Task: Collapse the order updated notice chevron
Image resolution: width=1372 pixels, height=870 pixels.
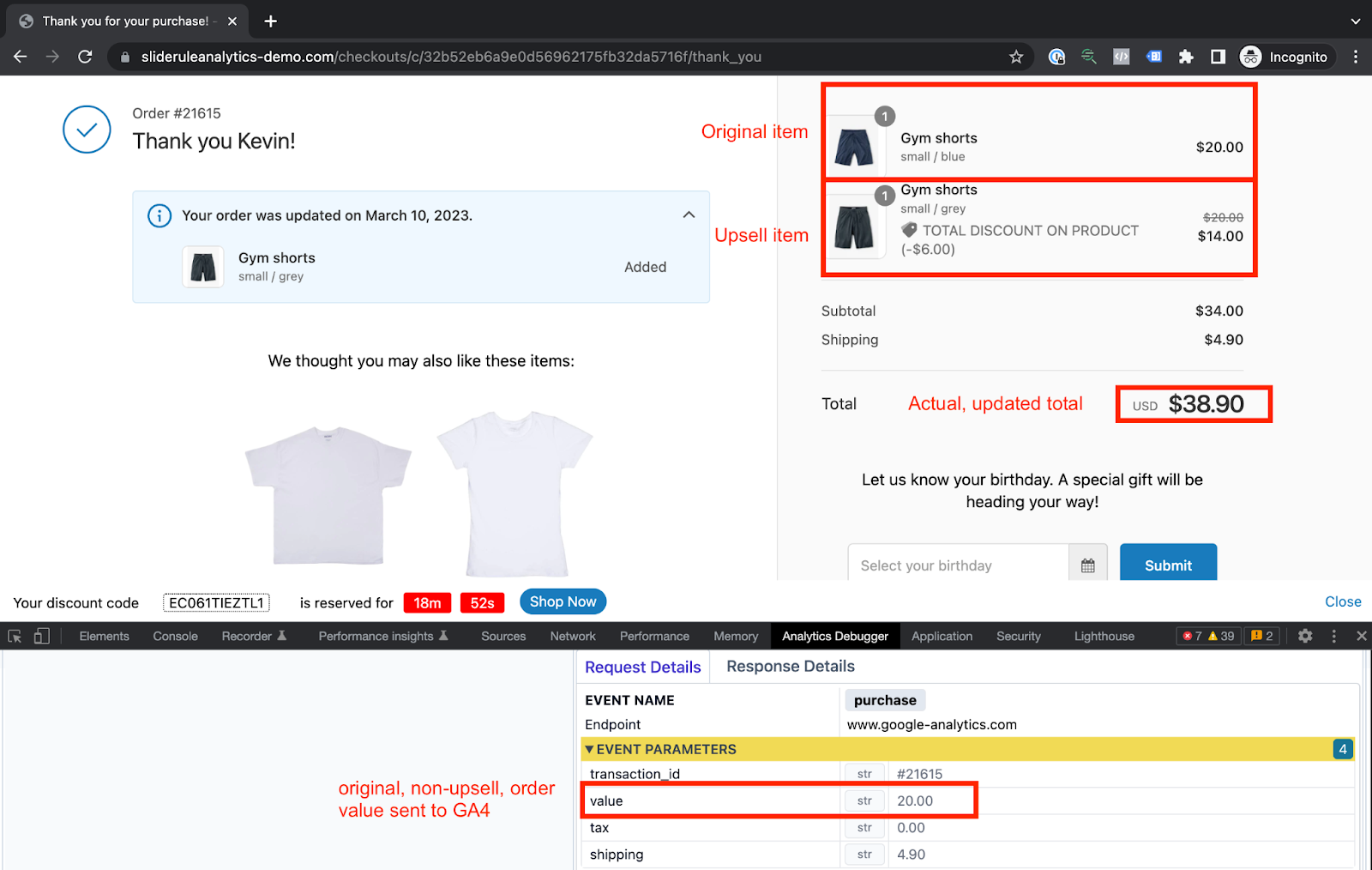Action: pos(689,214)
